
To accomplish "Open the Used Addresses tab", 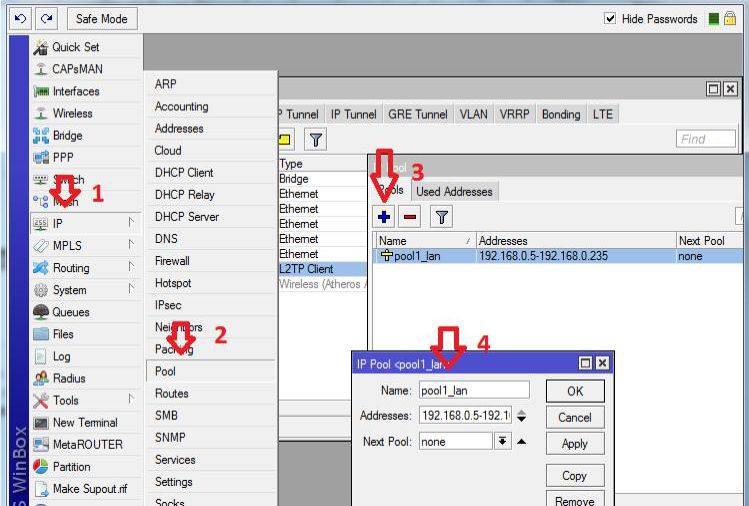I will (454, 192).
